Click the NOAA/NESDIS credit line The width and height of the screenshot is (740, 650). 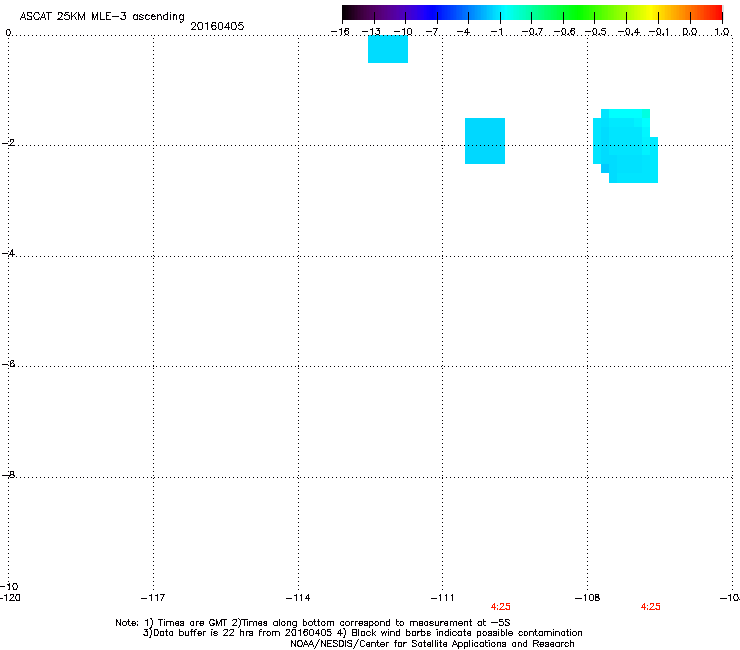pyautogui.click(x=432, y=644)
